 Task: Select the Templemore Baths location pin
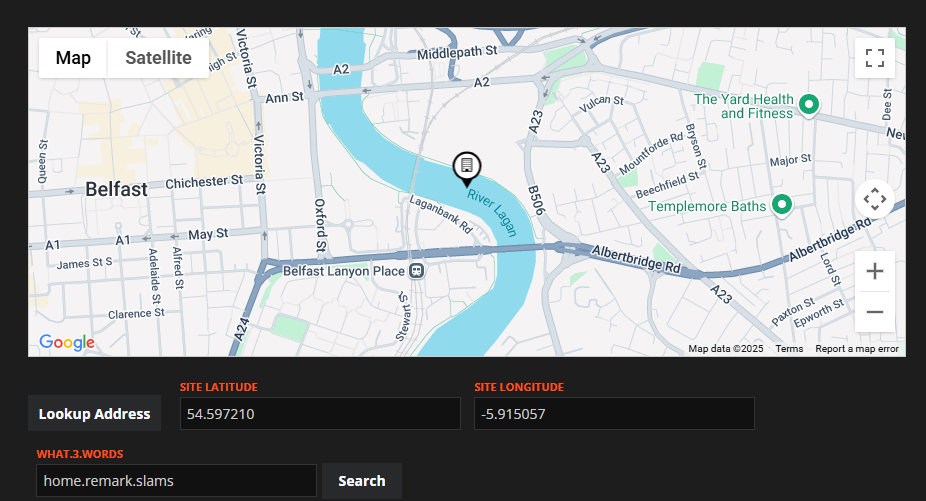(x=782, y=205)
